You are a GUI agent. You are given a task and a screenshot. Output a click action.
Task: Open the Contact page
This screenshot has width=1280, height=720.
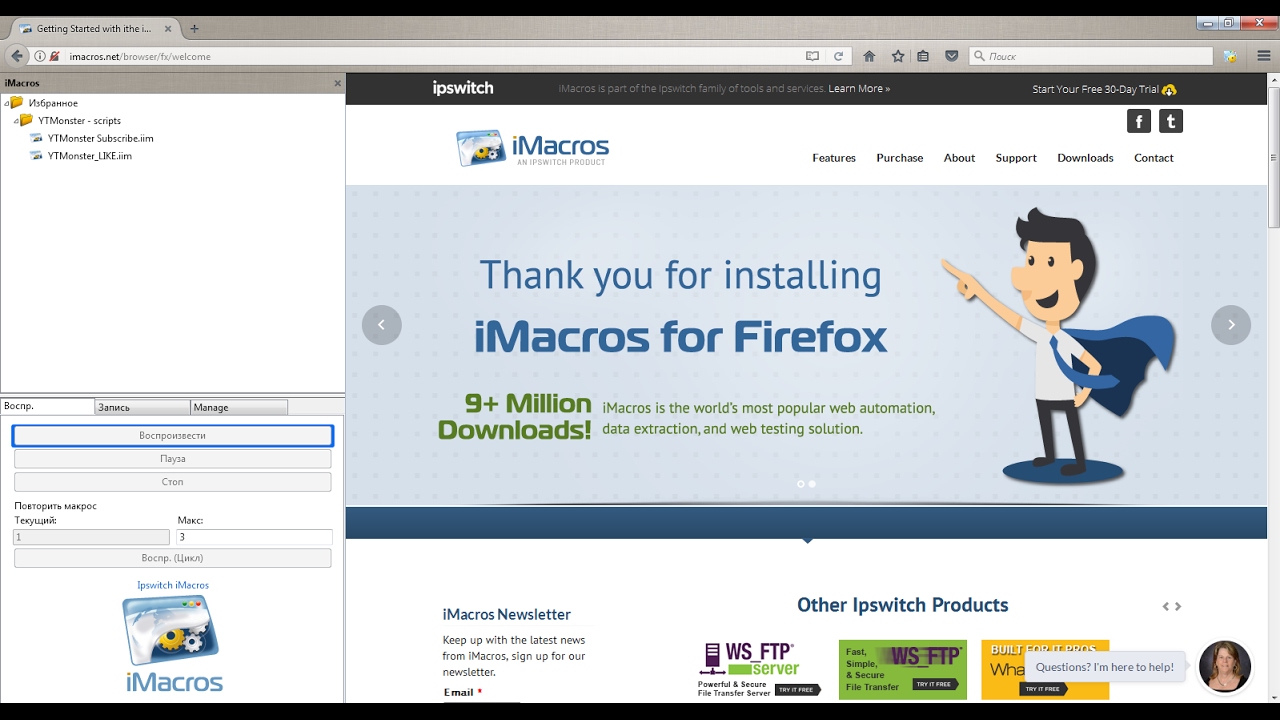point(1153,158)
